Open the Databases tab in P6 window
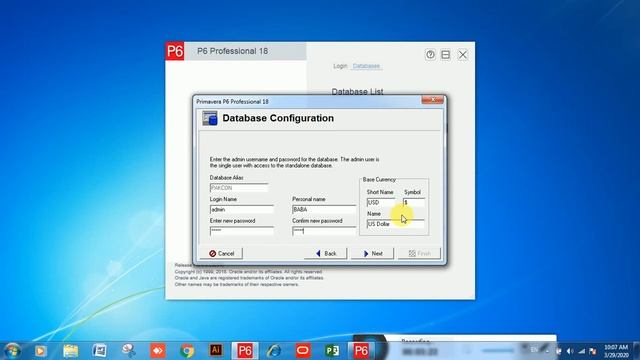Image resolution: width=640 pixels, height=360 pixels. [x=366, y=66]
